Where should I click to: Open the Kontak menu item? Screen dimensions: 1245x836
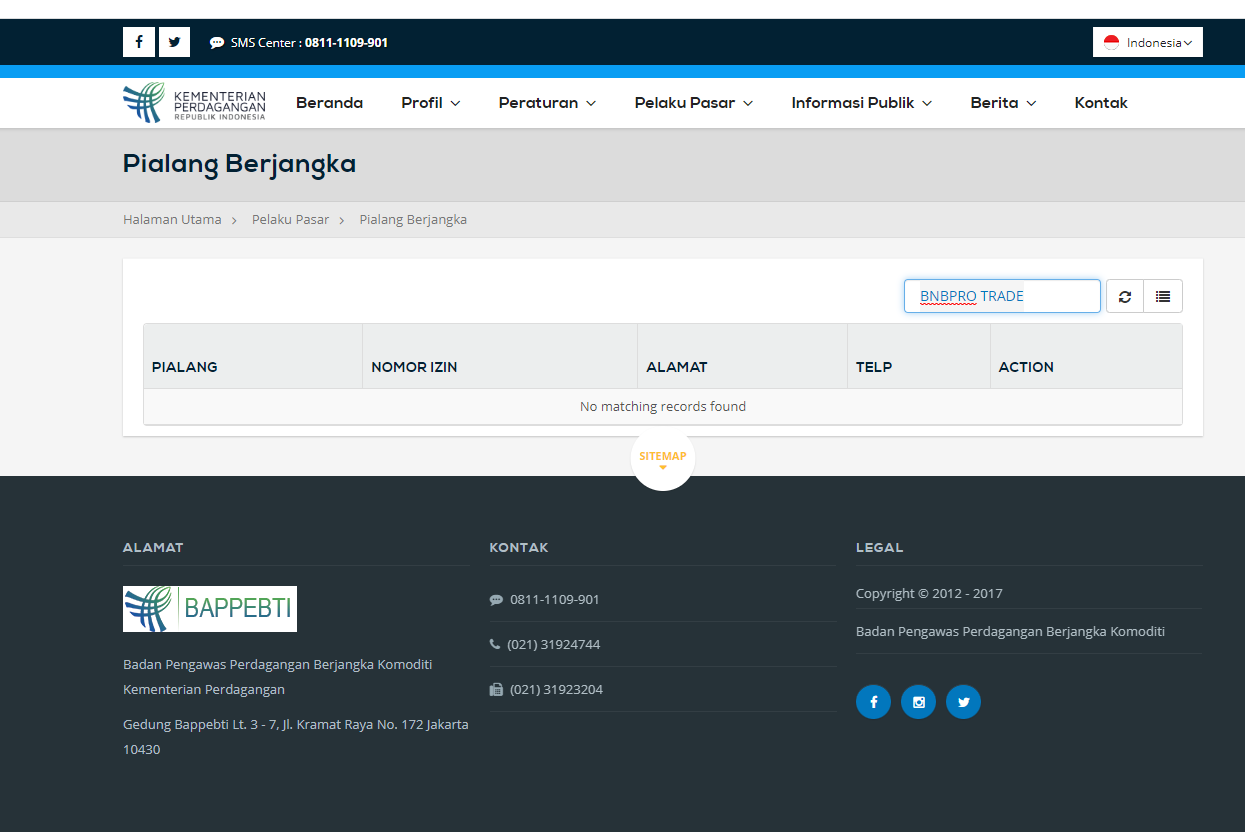(x=1100, y=103)
